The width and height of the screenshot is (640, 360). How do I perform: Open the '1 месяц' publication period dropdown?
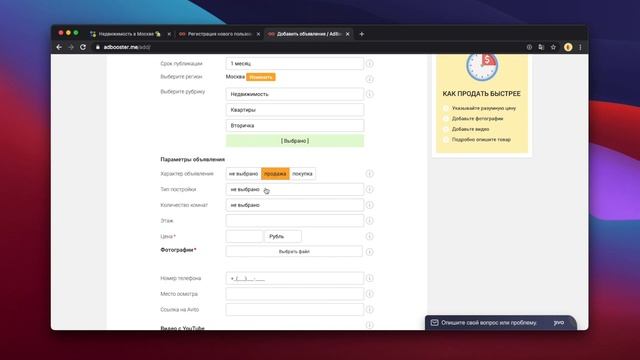[x=295, y=64]
